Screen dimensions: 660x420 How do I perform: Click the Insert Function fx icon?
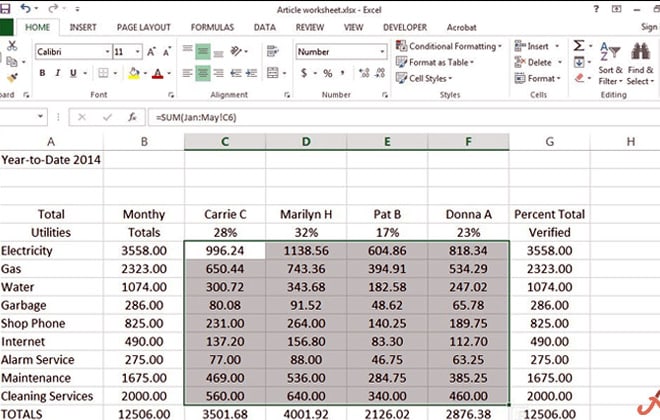(x=133, y=117)
